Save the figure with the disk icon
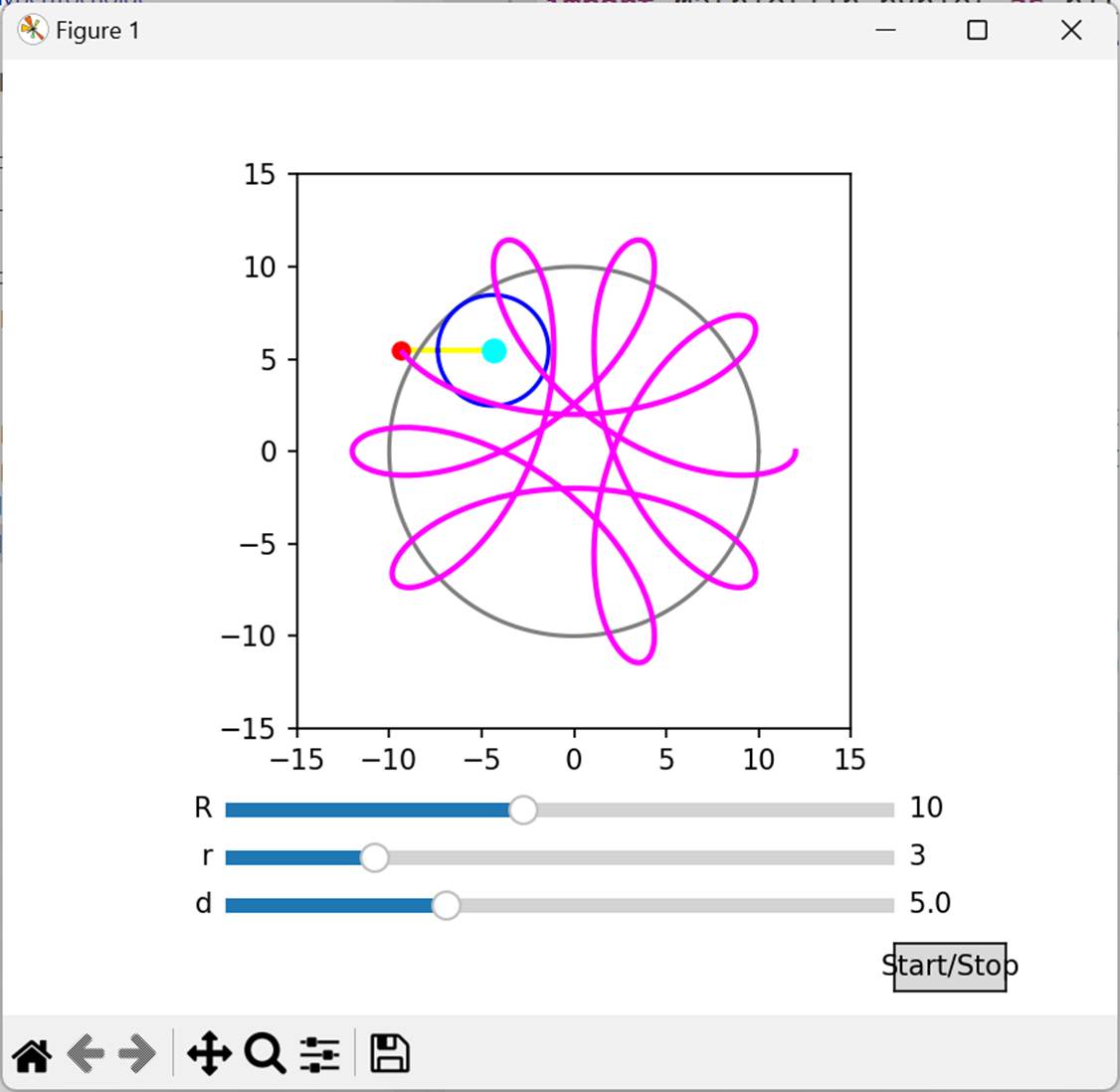1120x1092 pixels. pos(390,1054)
